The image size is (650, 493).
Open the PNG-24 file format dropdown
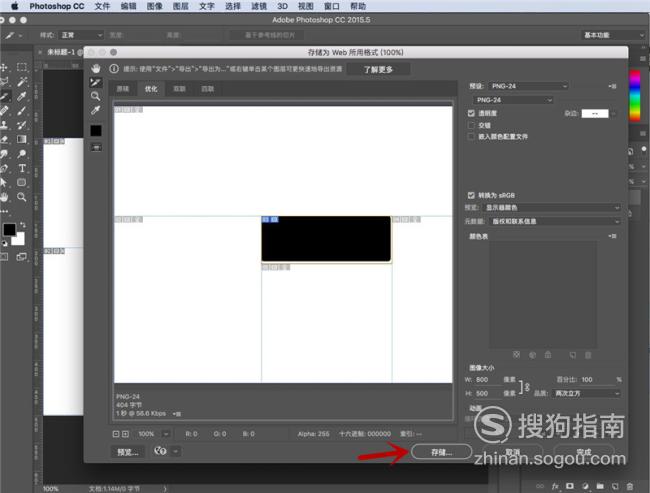click(513, 100)
